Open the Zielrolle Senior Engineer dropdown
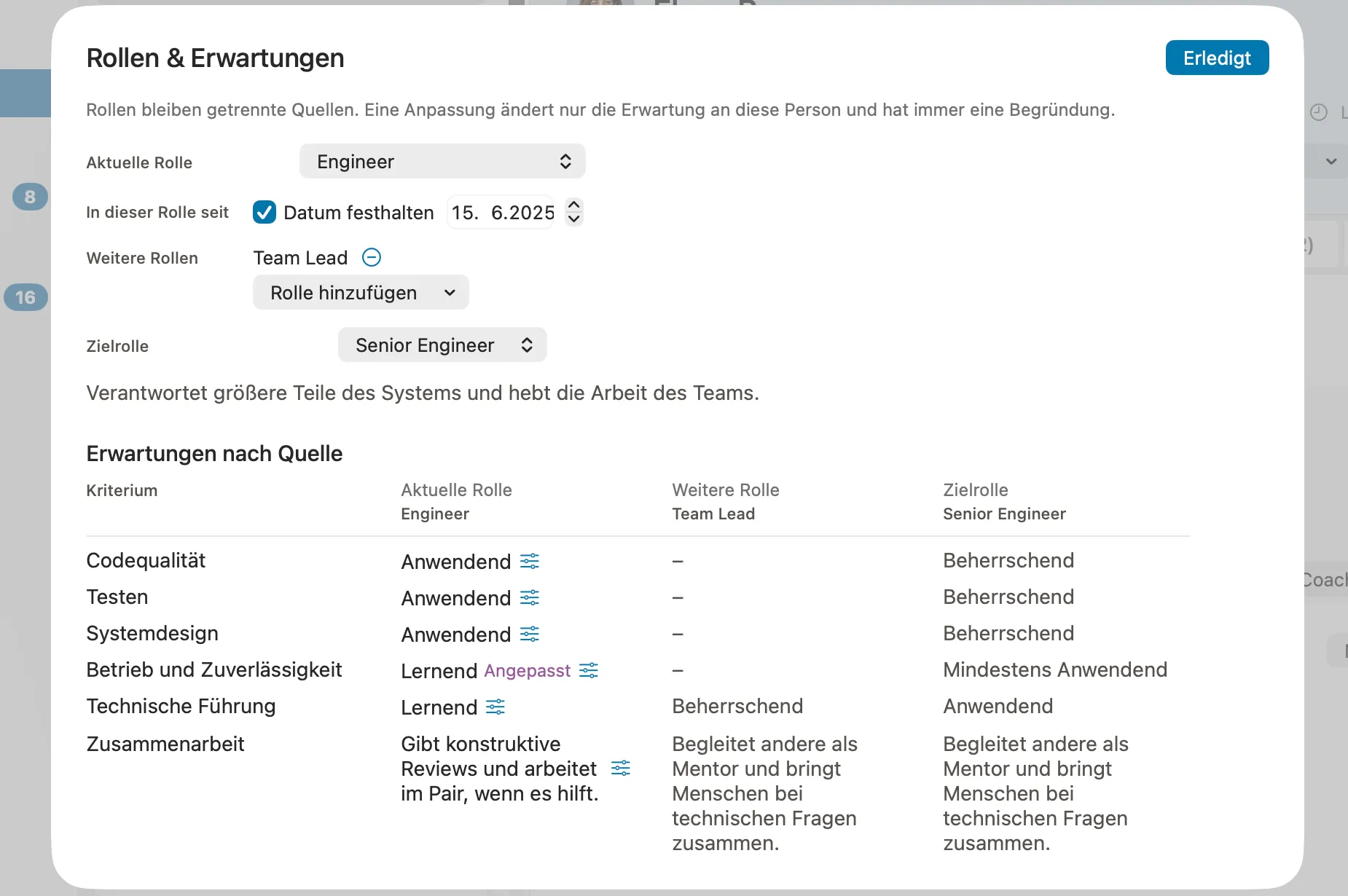The width and height of the screenshot is (1348, 896). click(442, 345)
